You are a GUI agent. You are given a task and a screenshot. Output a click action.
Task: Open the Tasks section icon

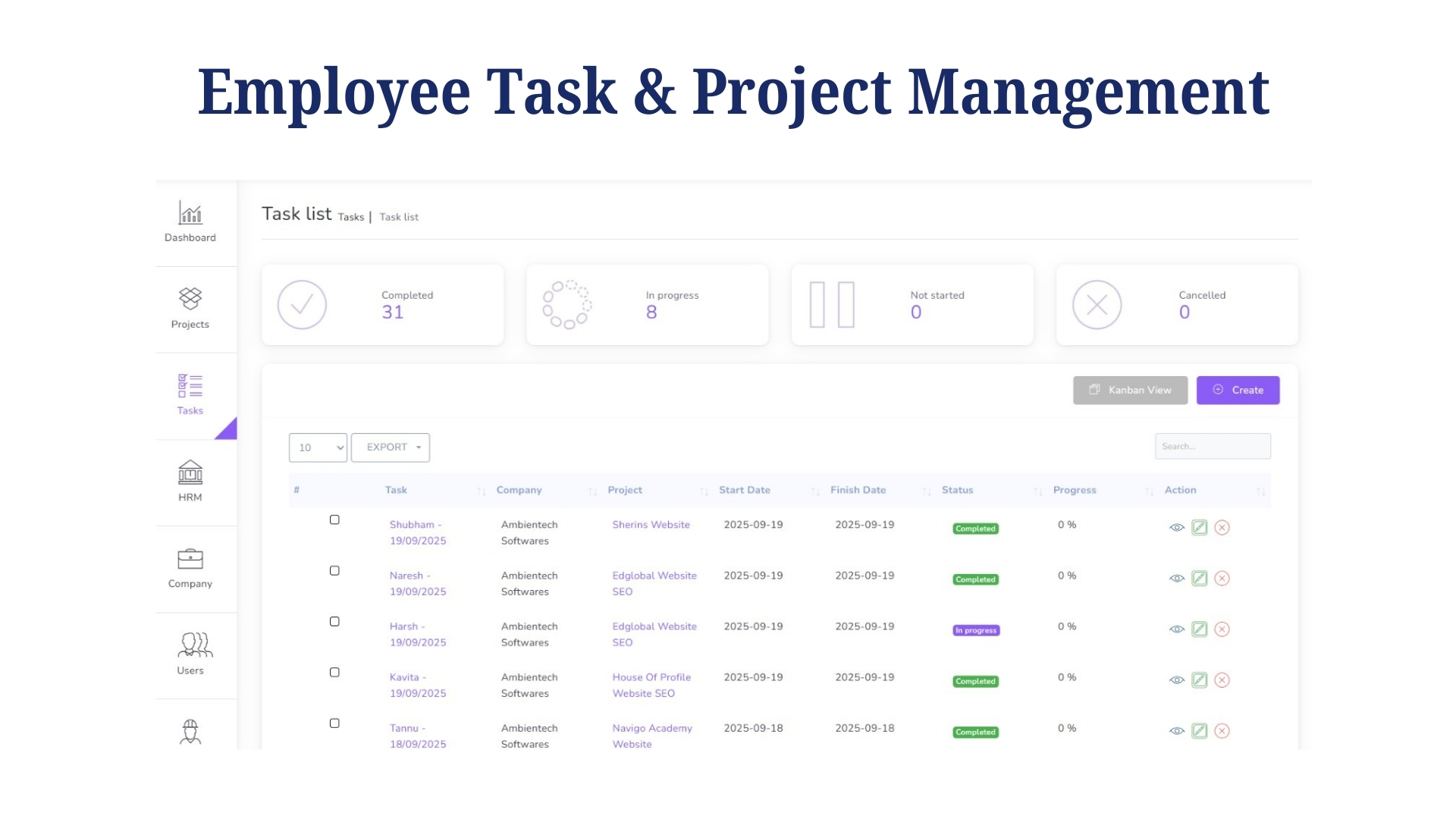click(x=189, y=387)
